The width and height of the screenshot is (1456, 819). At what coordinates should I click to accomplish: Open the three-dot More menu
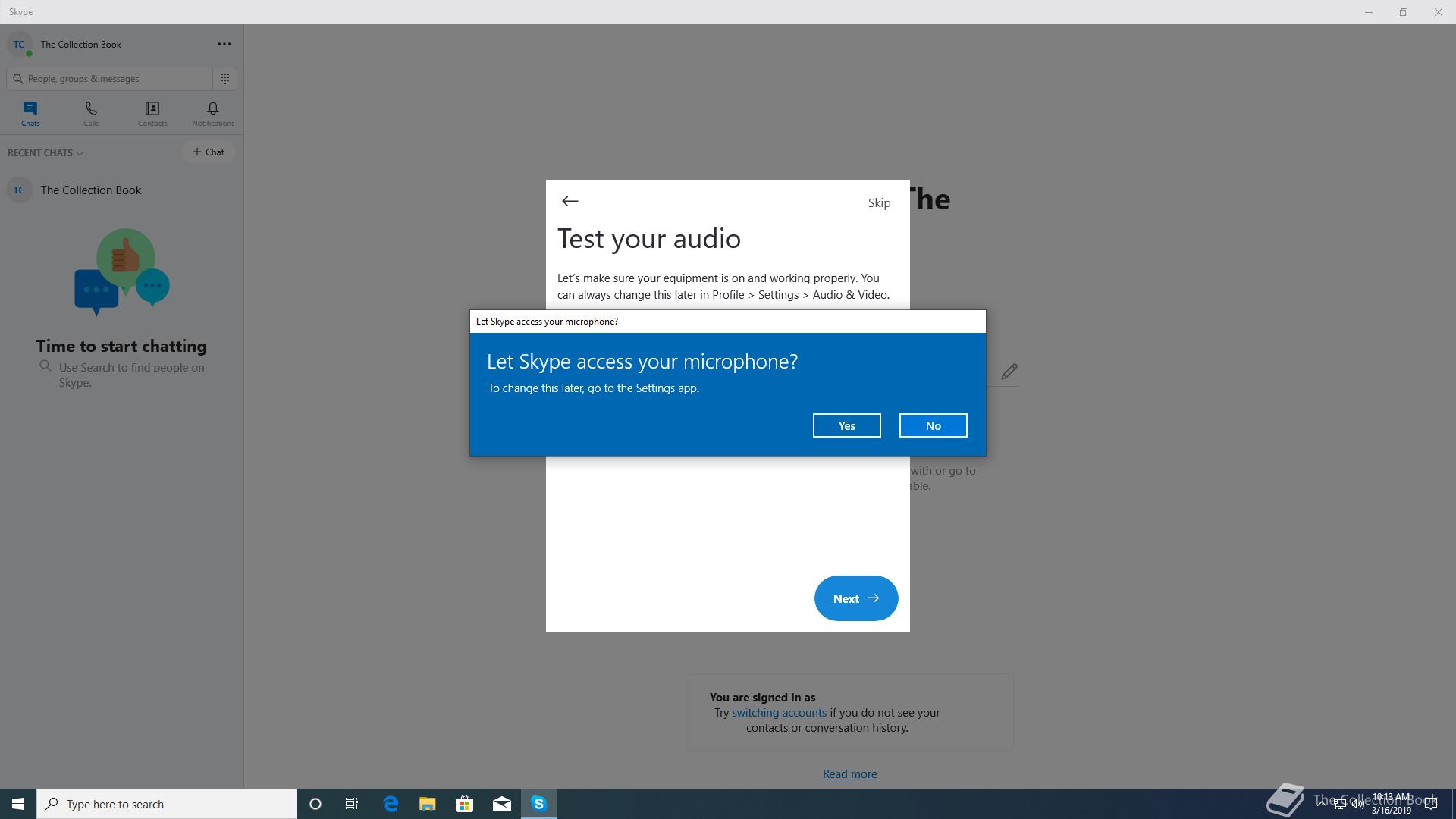click(x=224, y=44)
